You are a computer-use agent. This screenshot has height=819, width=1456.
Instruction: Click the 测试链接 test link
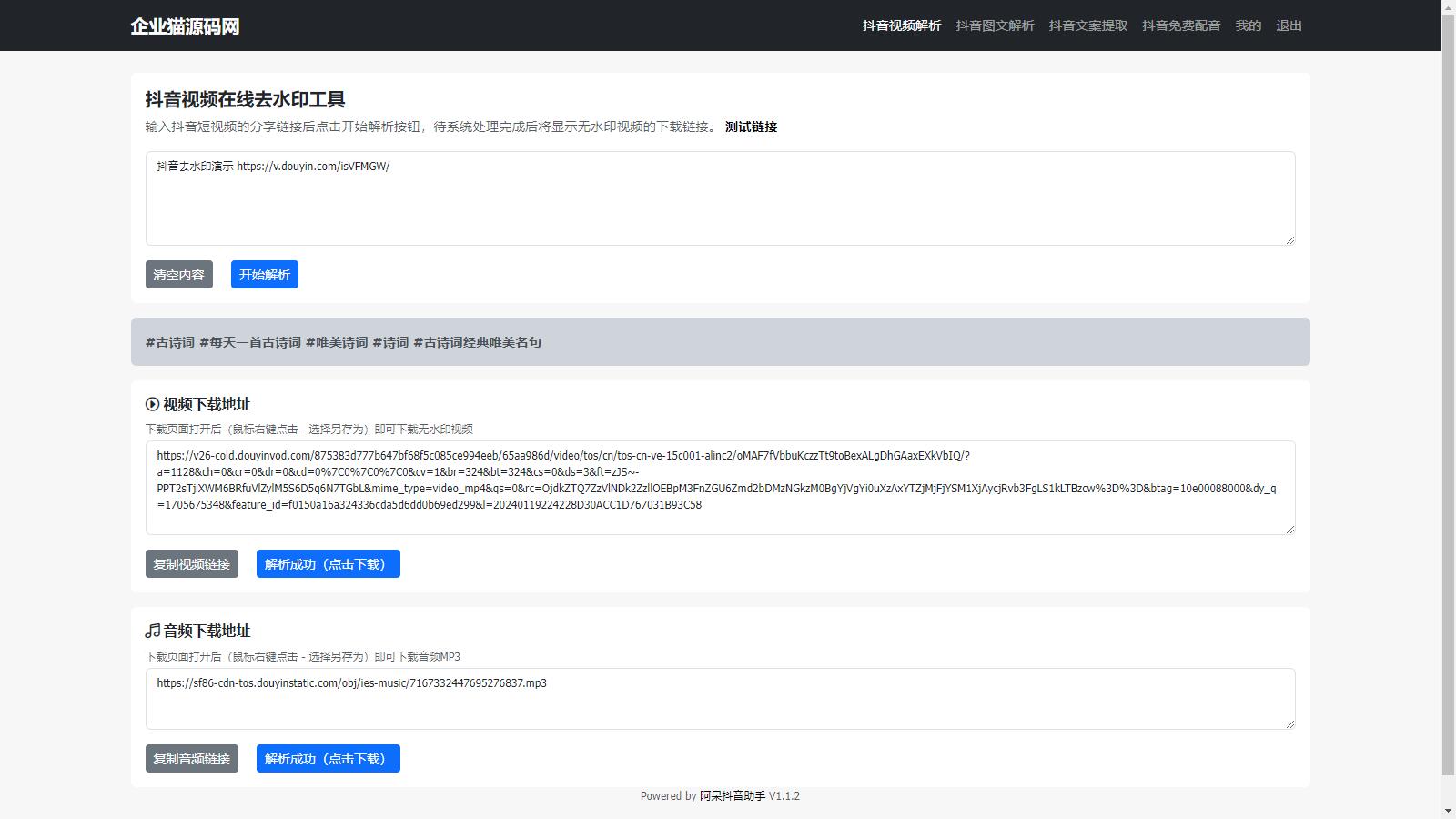click(x=751, y=126)
